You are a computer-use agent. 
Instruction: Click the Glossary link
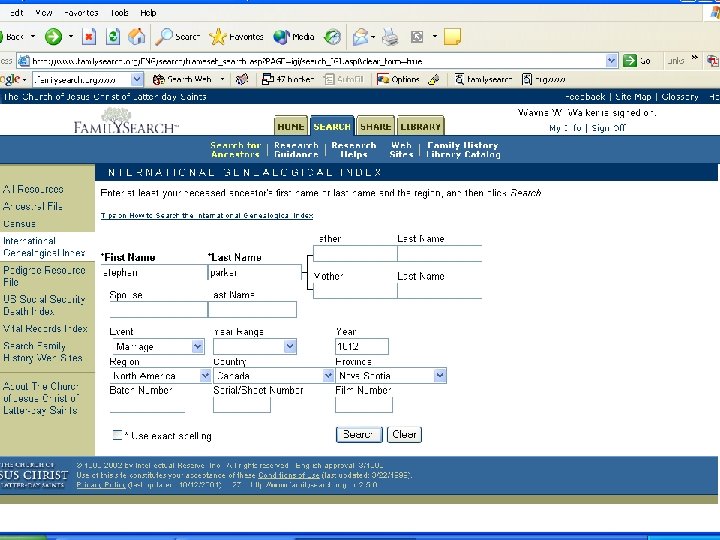coord(680,97)
